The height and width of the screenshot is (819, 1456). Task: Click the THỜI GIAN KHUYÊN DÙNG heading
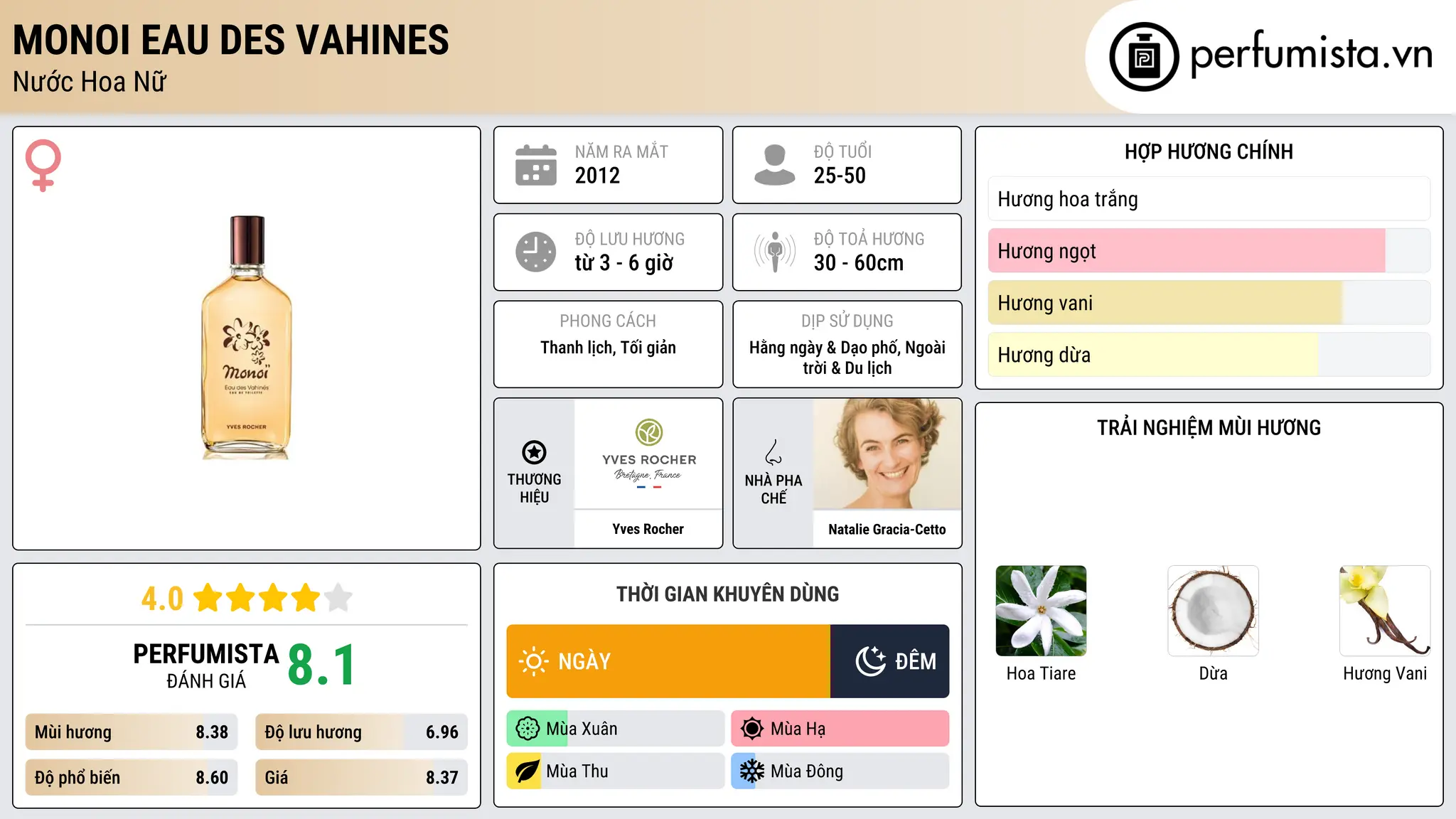pyautogui.click(x=728, y=594)
